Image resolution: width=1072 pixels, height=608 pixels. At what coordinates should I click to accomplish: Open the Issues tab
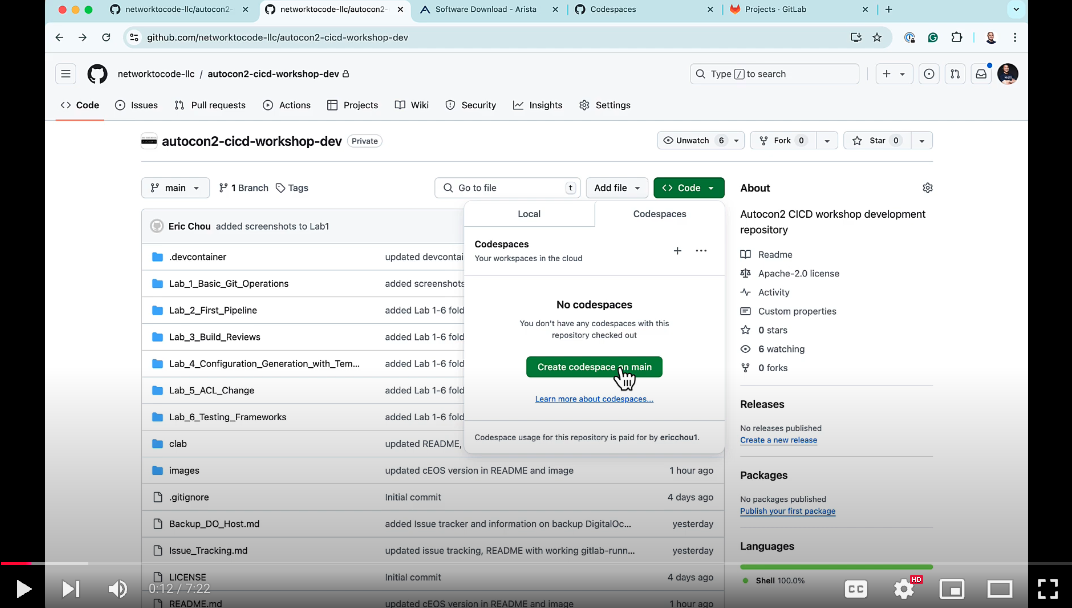click(x=137, y=105)
